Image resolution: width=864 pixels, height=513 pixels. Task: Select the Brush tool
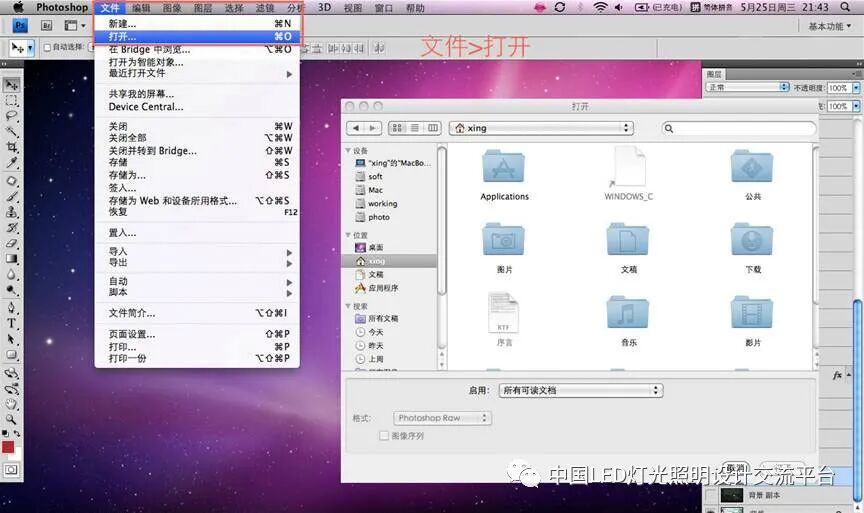click(12, 197)
